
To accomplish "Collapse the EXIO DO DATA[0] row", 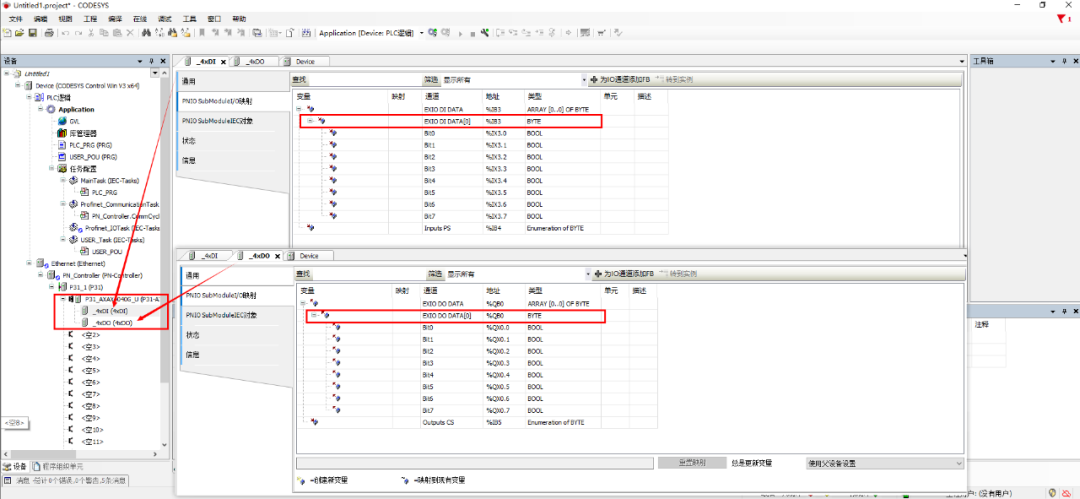I will (315, 315).
